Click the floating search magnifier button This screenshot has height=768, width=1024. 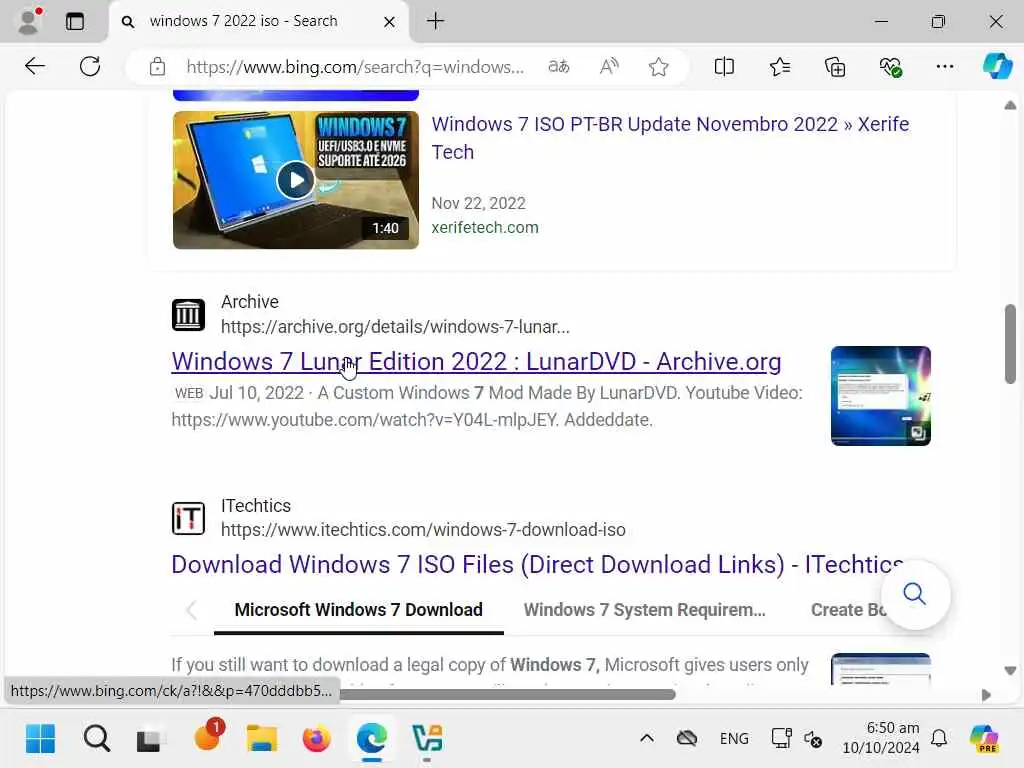pos(915,594)
